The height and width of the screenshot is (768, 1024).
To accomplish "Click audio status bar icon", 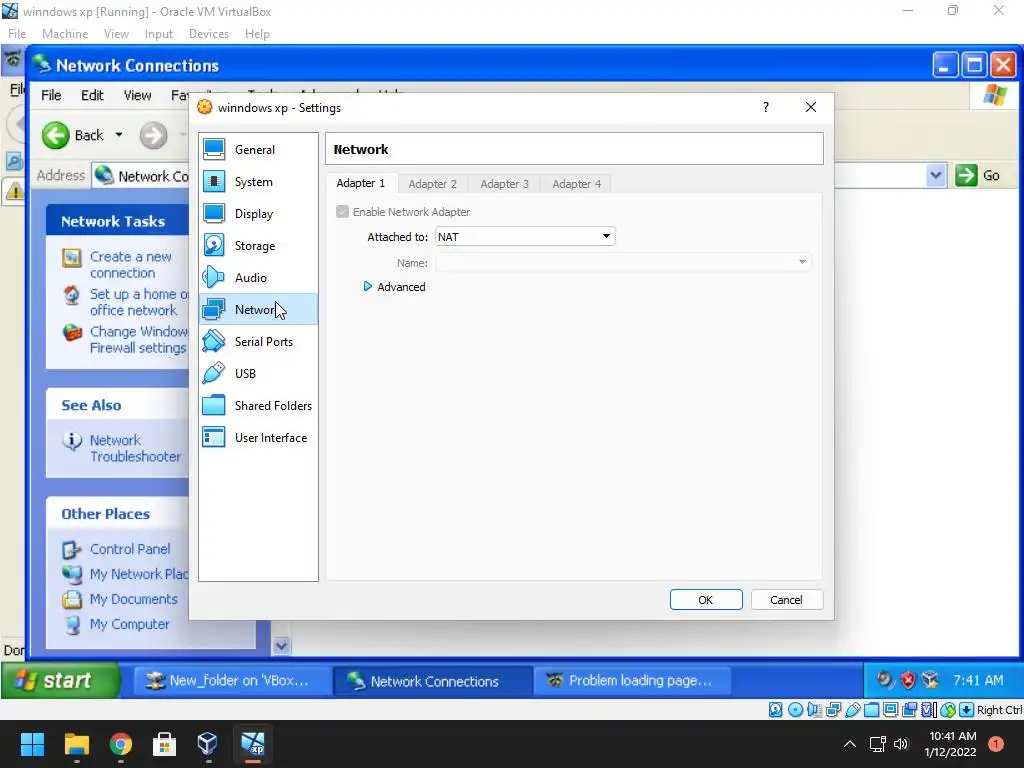I will click(x=814, y=710).
